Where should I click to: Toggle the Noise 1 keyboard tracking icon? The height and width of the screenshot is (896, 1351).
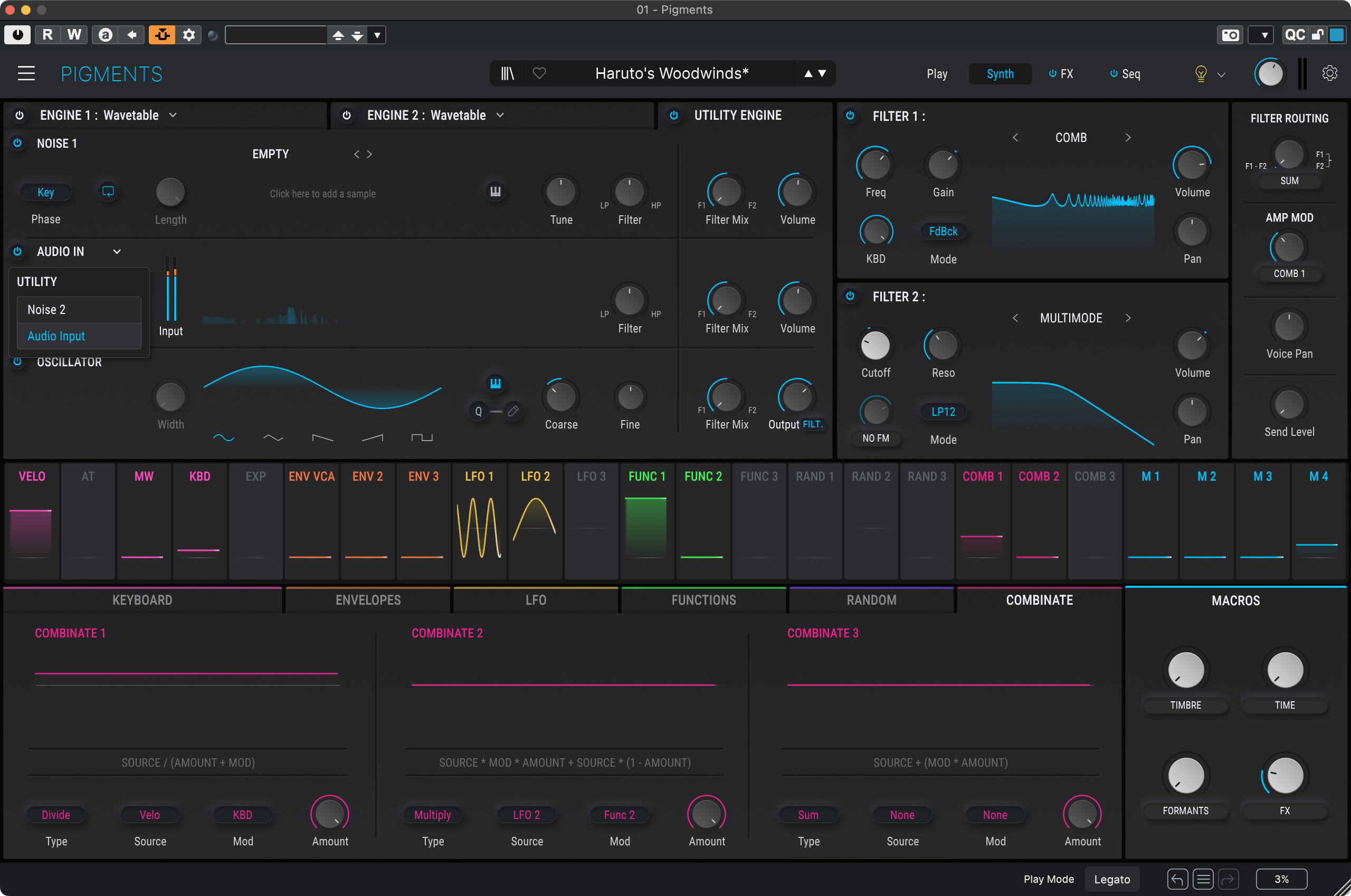coord(496,192)
